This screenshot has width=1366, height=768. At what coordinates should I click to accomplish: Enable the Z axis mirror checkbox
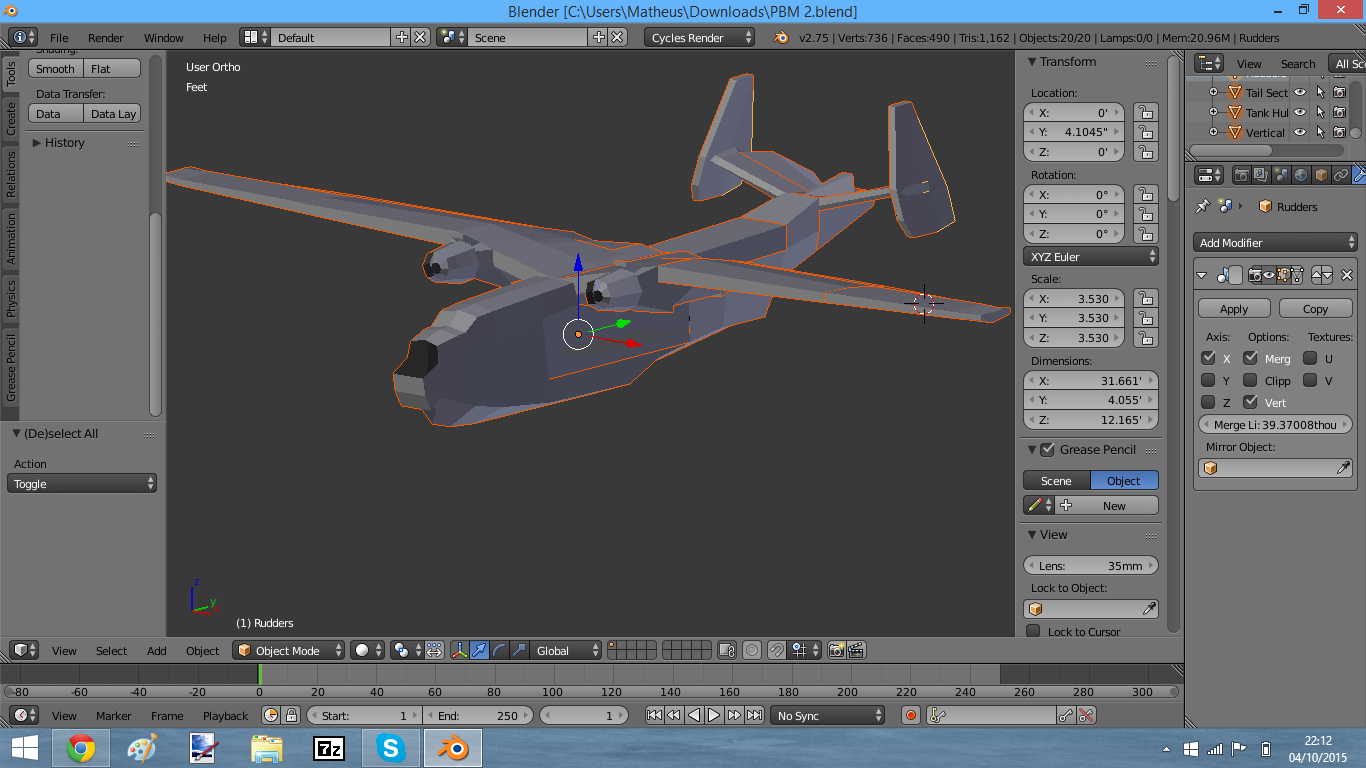[x=1208, y=402]
